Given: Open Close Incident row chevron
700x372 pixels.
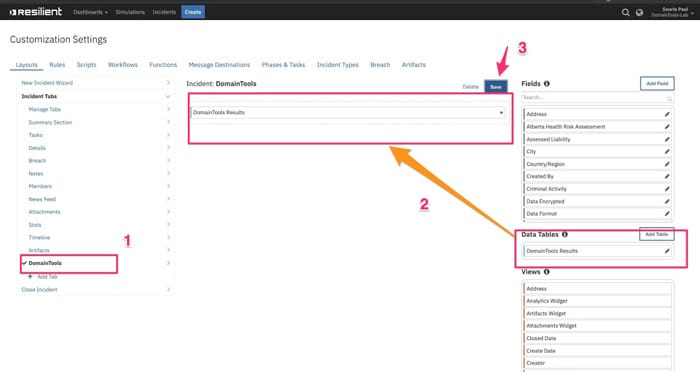Looking at the screenshot, I should (x=168, y=290).
